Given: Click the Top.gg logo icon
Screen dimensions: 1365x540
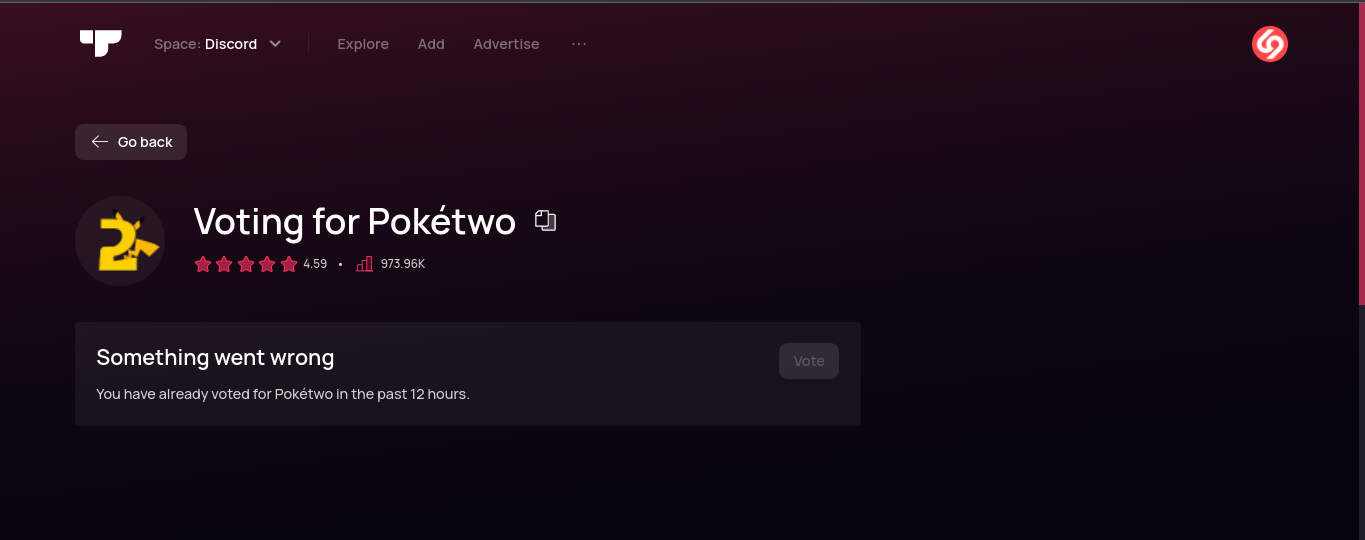Looking at the screenshot, I should (100, 43).
